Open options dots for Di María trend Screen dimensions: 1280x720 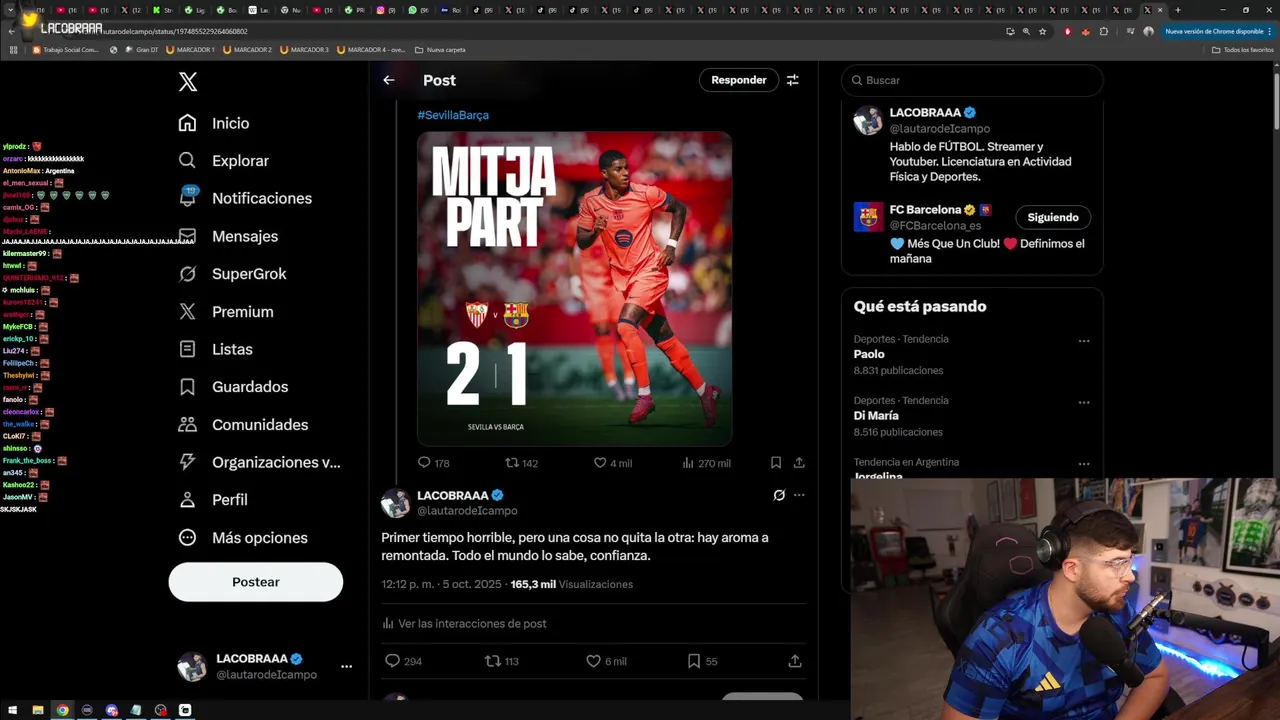(x=1084, y=403)
